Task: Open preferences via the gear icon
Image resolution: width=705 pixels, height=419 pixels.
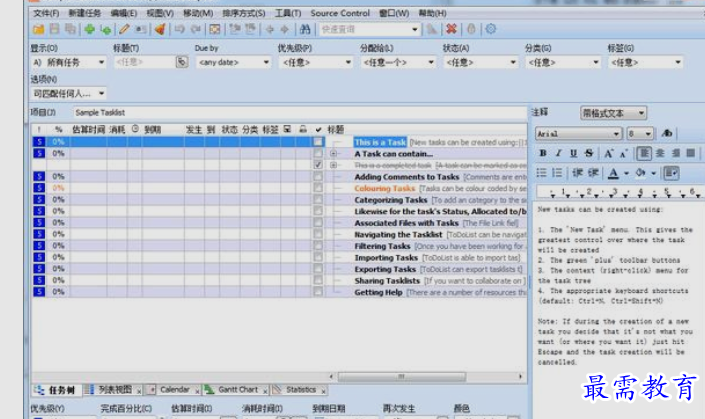Action: [491, 29]
